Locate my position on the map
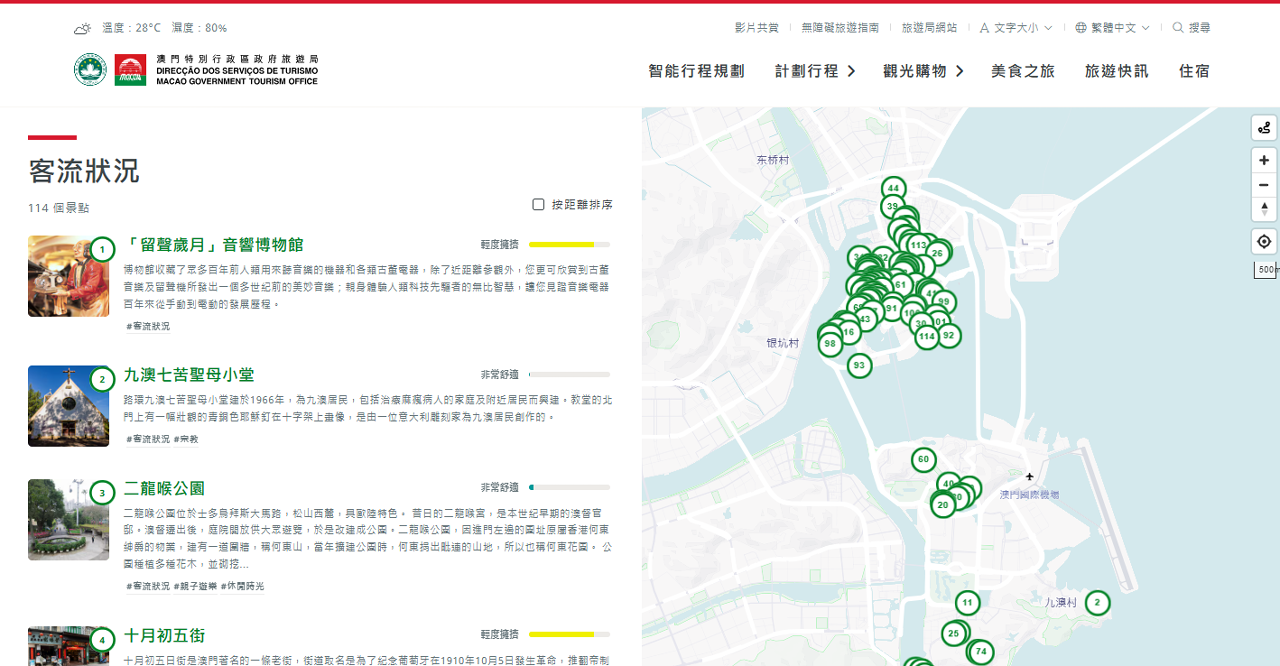Image resolution: width=1280 pixels, height=666 pixels. pos(1264,242)
